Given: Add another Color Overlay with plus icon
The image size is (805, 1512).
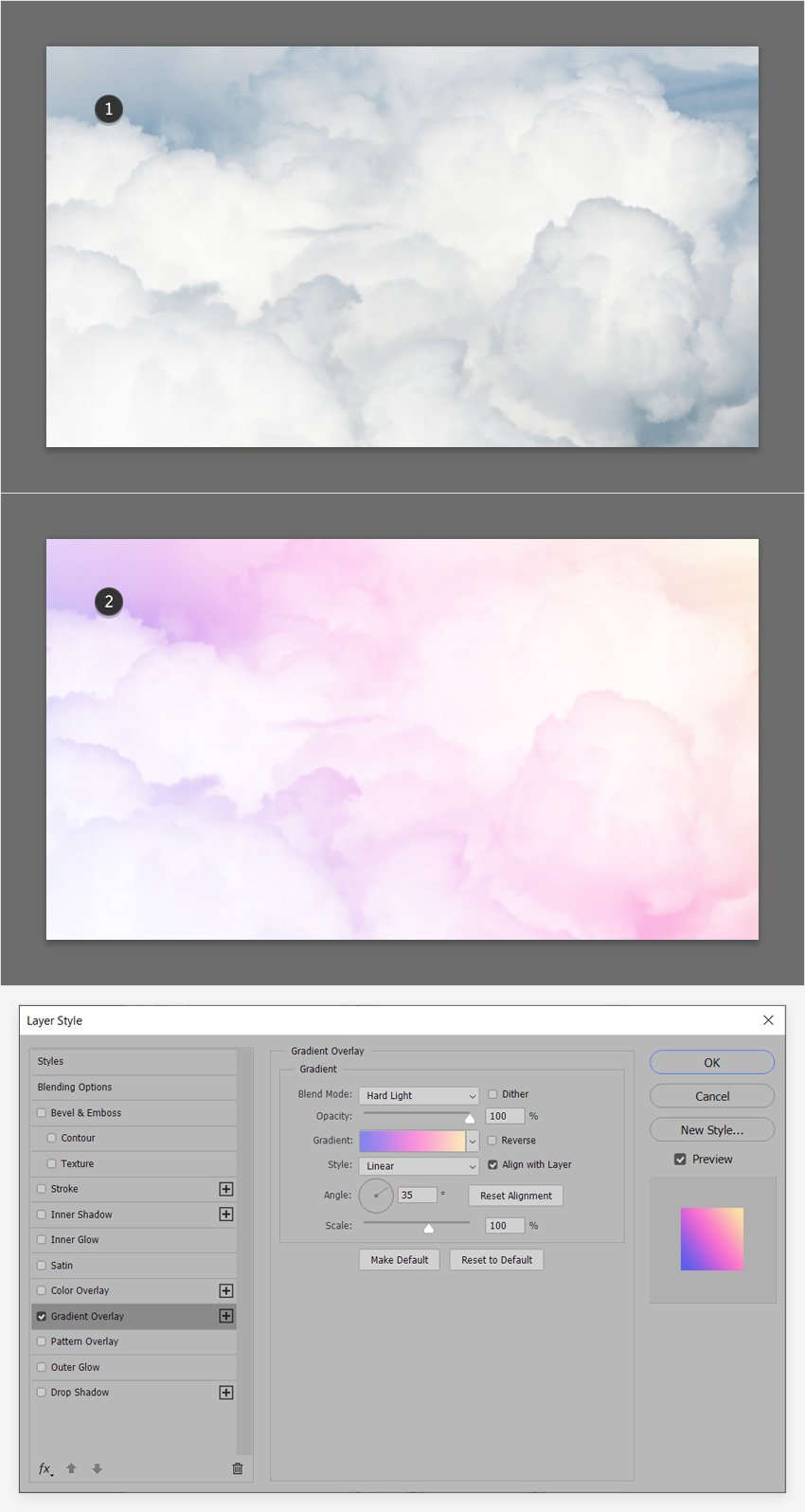Looking at the screenshot, I should 226,1290.
